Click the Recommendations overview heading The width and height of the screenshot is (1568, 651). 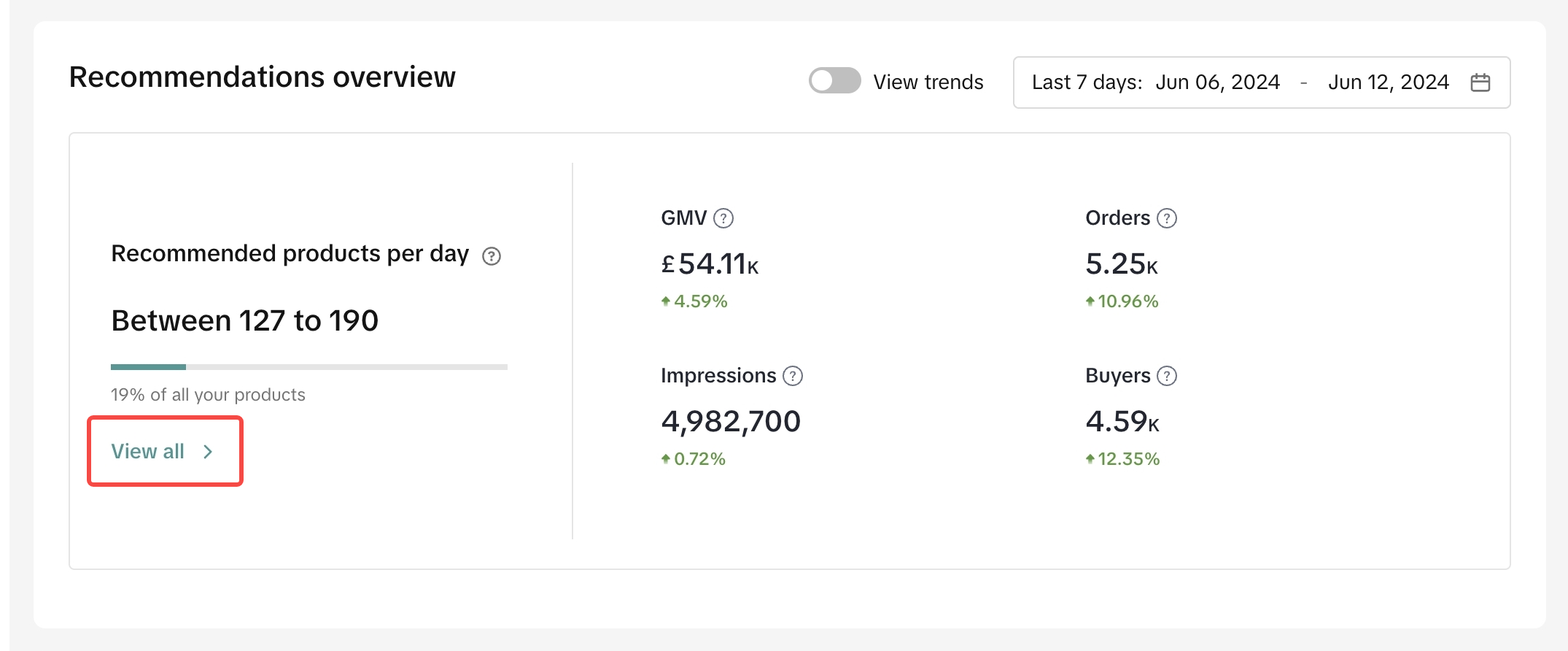pyautogui.click(x=262, y=77)
